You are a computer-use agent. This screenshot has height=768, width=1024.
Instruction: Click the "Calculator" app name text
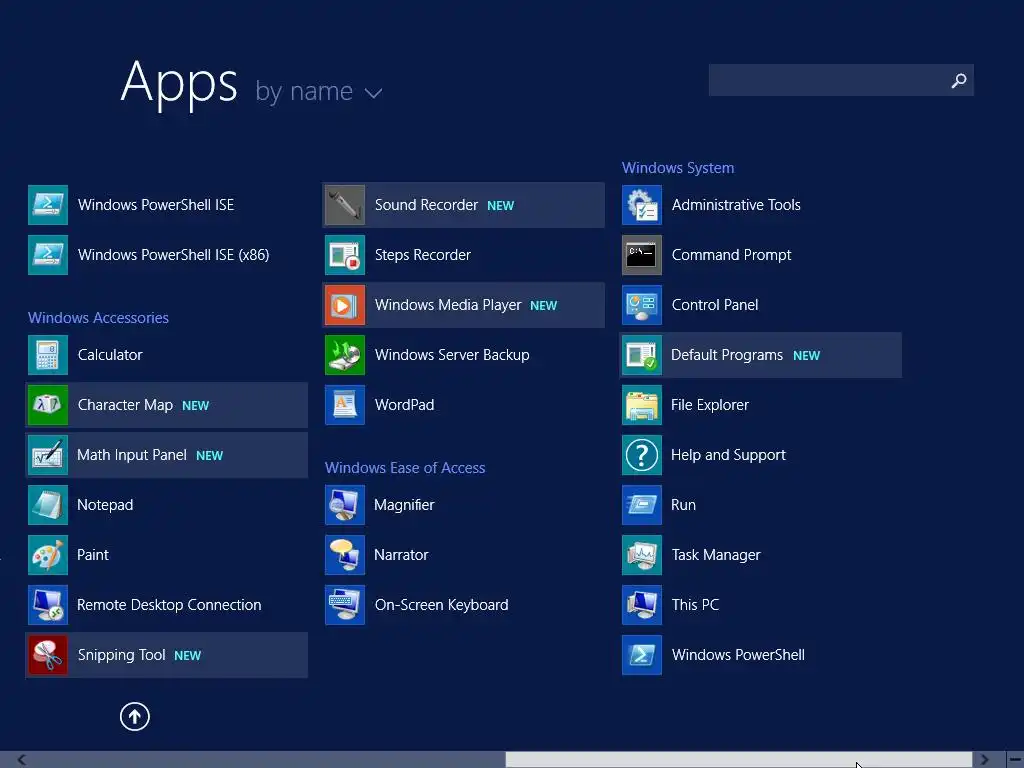point(110,355)
